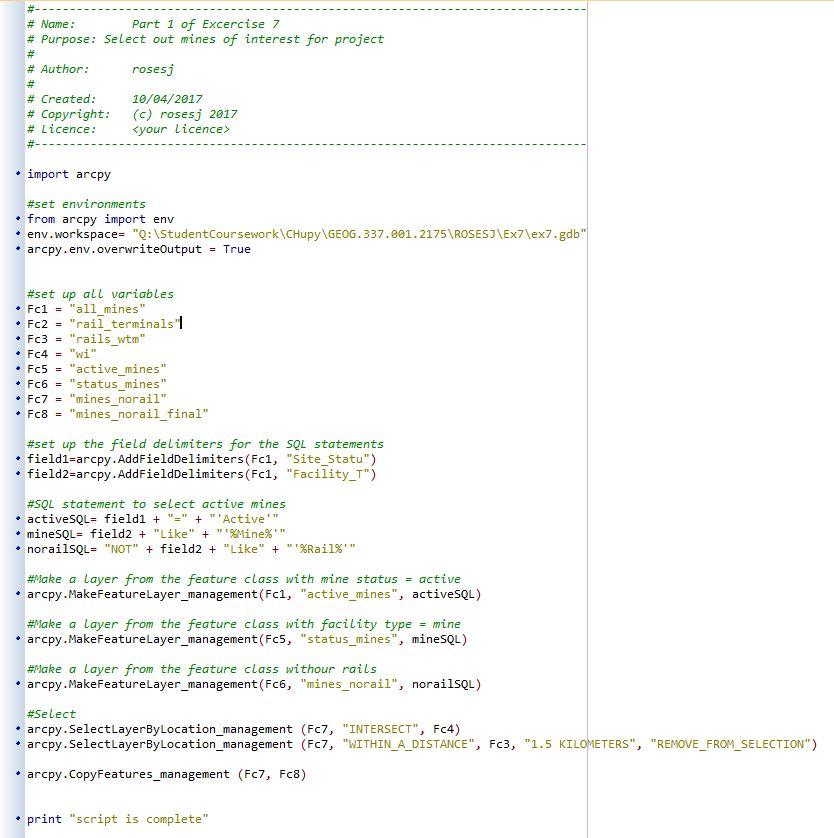
Task: Click the print "script is complete" line
Action: tap(118, 819)
